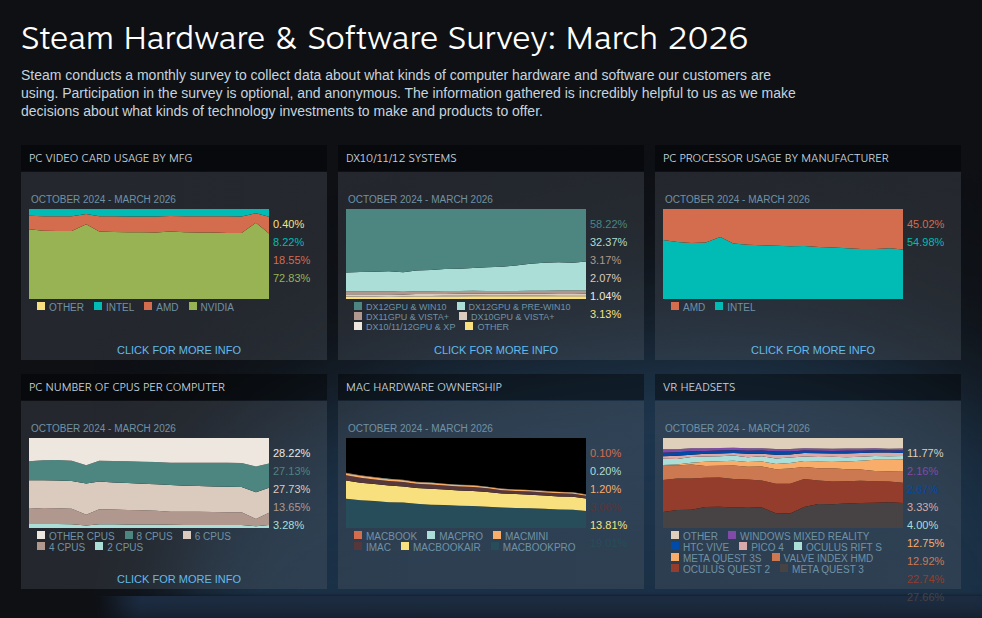Click the HTC VIVE legend entry
Viewport: 982px width, 618px height.
tap(700, 547)
